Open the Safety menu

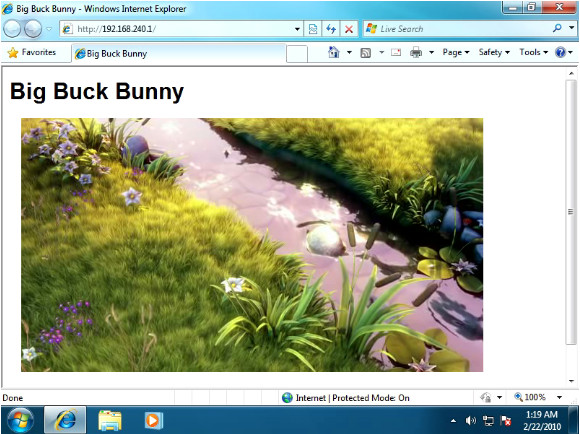point(494,53)
